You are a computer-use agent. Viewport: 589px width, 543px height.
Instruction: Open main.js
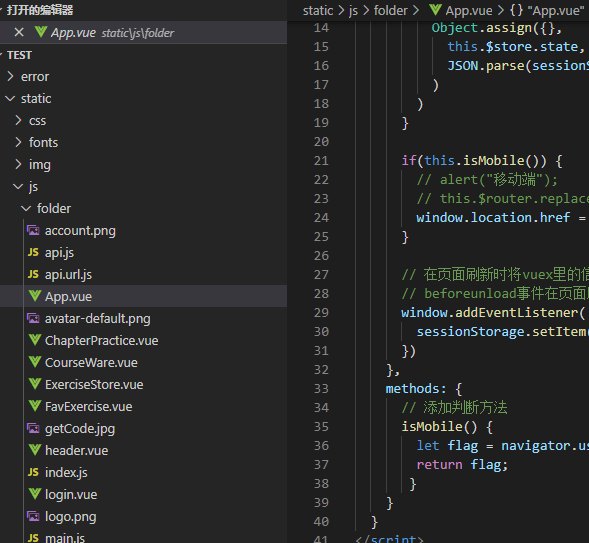click(x=65, y=538)
